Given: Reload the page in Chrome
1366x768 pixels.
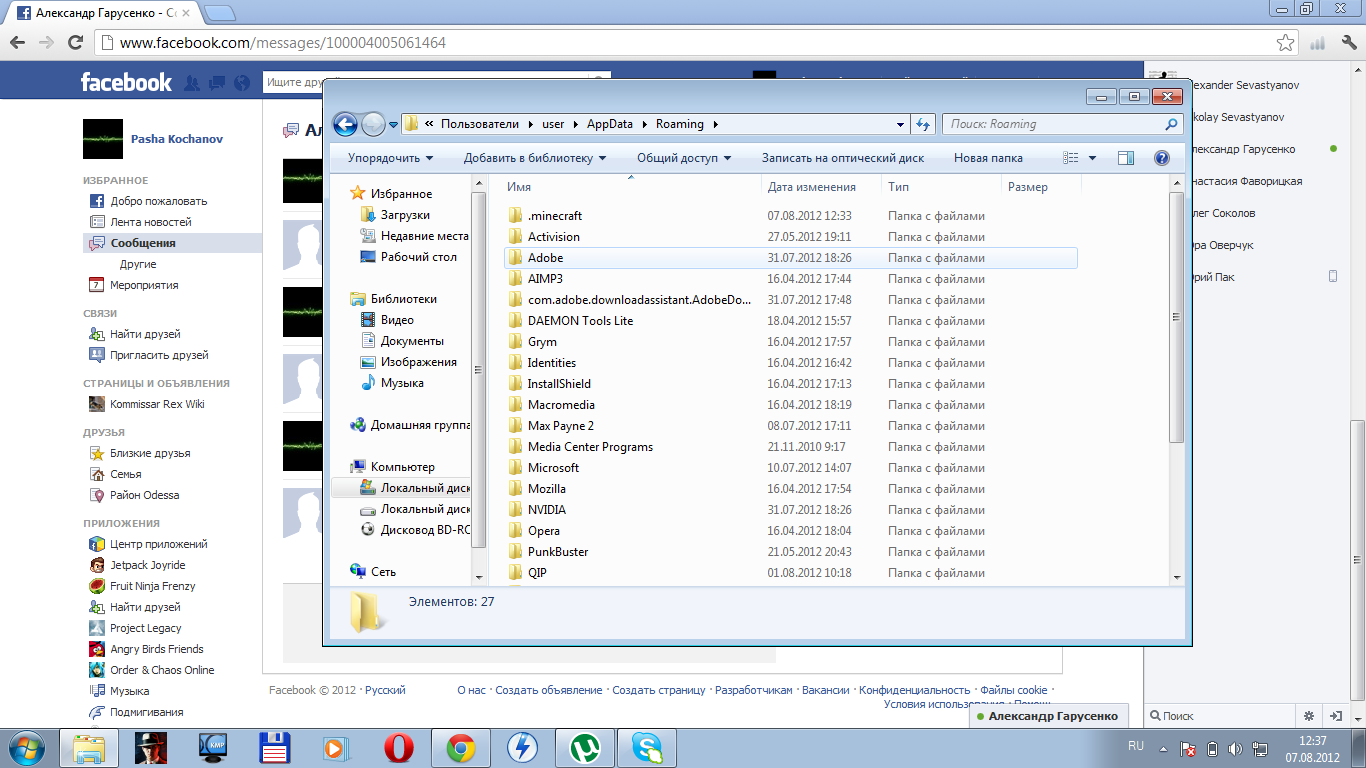Looking at the screenshot, I should 75,43.
